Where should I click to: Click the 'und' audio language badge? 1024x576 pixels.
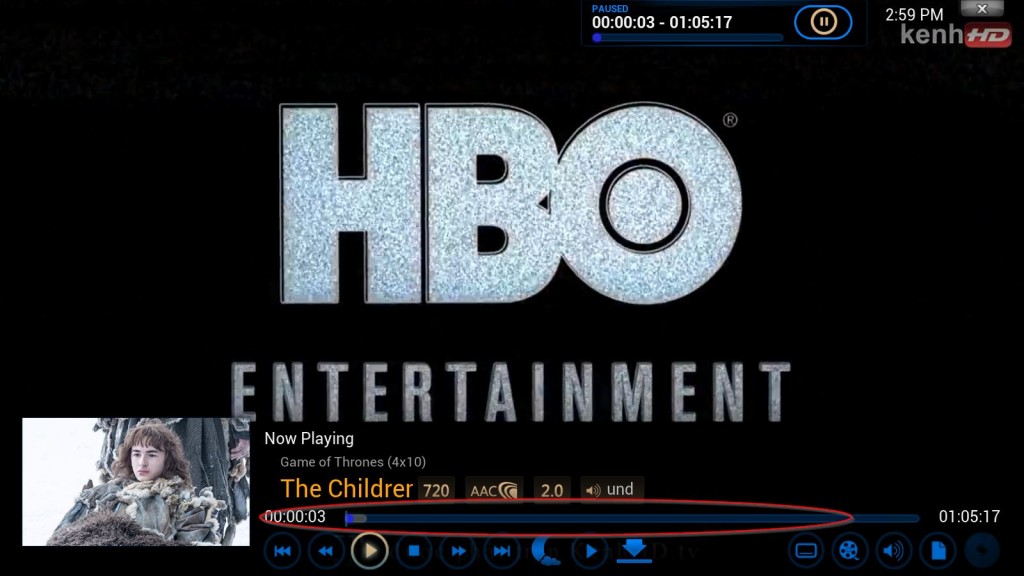tap(612, 490)
